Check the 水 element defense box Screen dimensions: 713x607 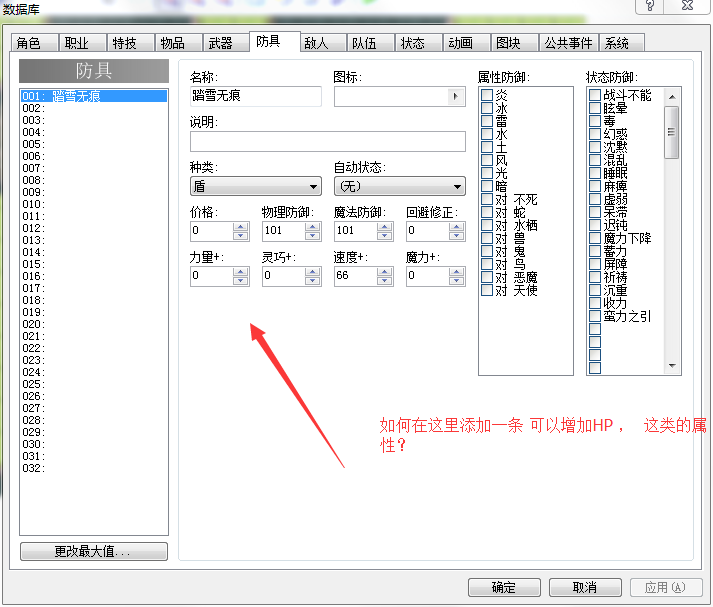tap(487, 134)
